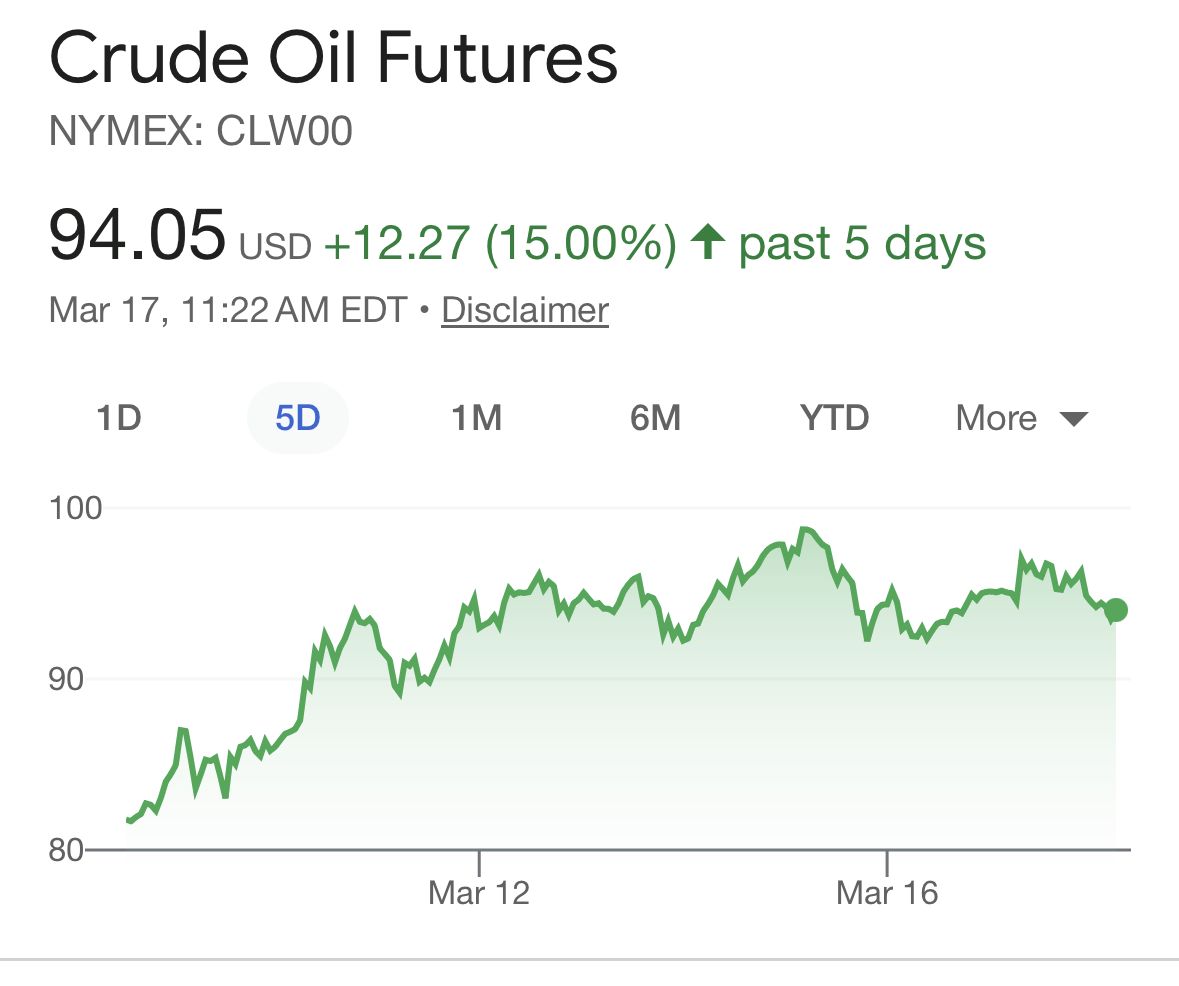The image size is (1179, 986).
Task: Switch chart to 6M range
Action: 655,417
